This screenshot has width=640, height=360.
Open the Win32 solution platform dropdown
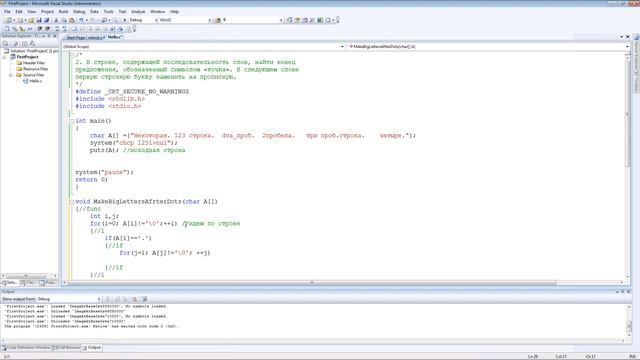210,20
